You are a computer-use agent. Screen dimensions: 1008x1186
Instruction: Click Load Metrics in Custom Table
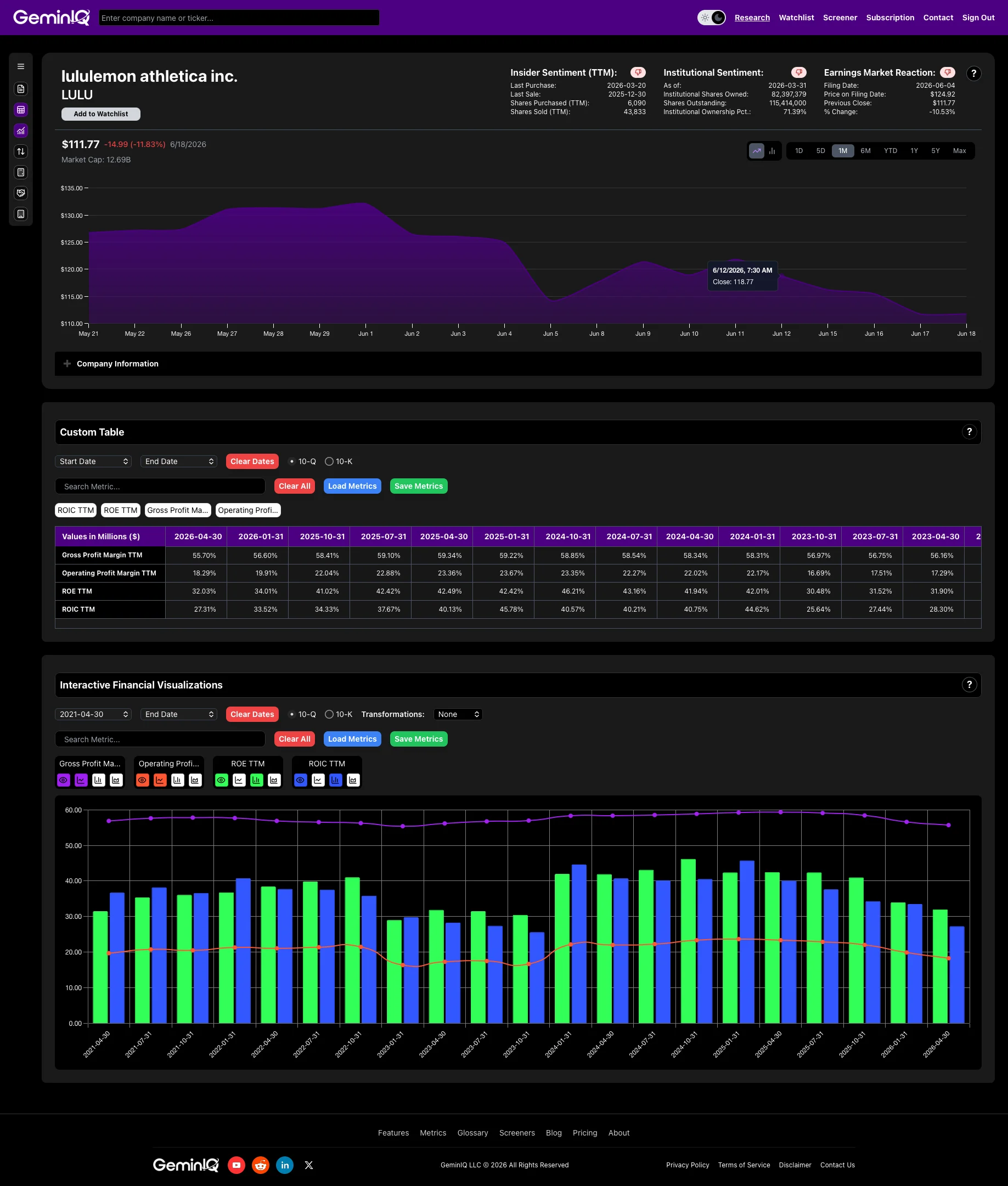[x=352, y=486]
